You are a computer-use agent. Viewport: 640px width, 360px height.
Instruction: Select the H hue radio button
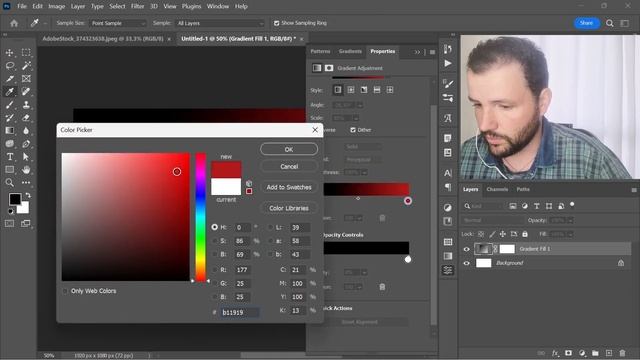point(215,227)
